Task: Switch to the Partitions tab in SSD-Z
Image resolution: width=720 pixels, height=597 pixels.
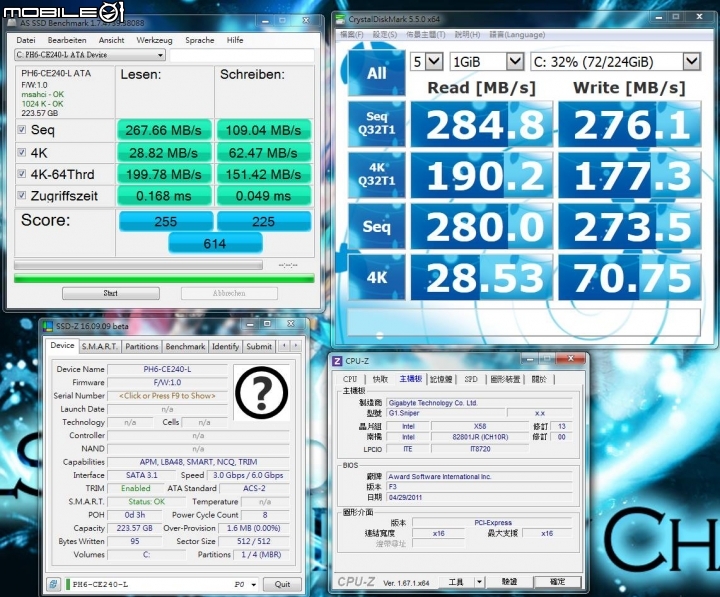Action: pyautogui.click(x=142, y=347)
